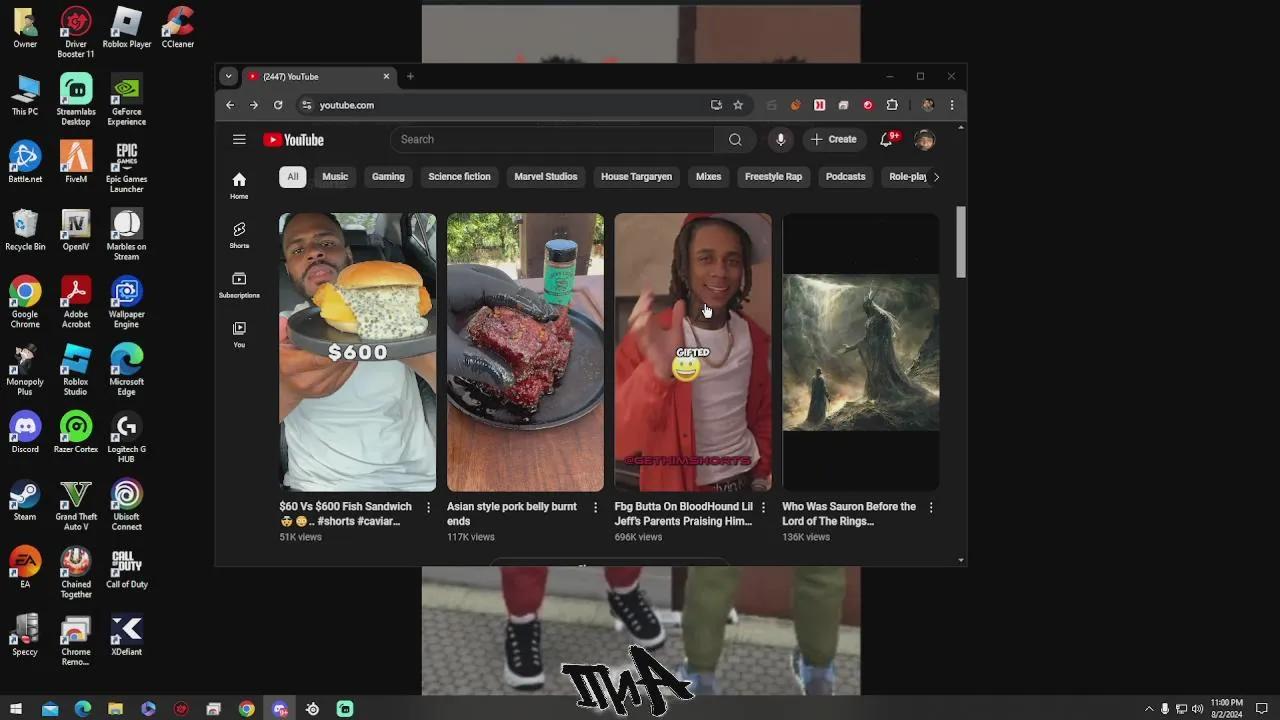Viewport: 1280px width, 720px height.
Task: Reload the YouTube page
Action: (x=278, y=105)
